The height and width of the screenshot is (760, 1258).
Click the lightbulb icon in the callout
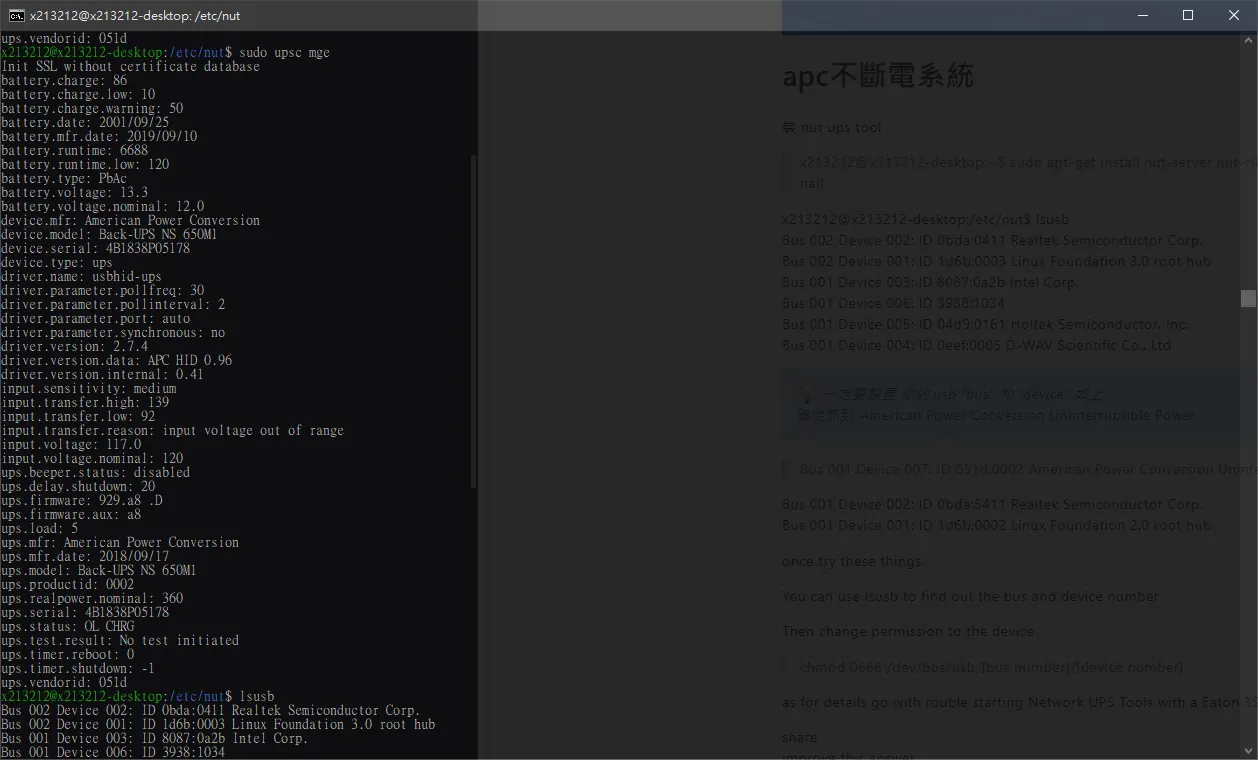coord(808,395)
